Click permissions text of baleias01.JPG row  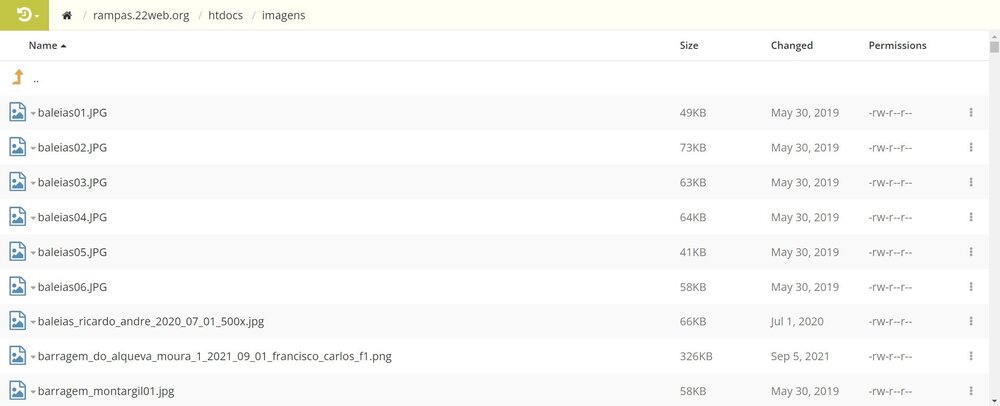890,113
